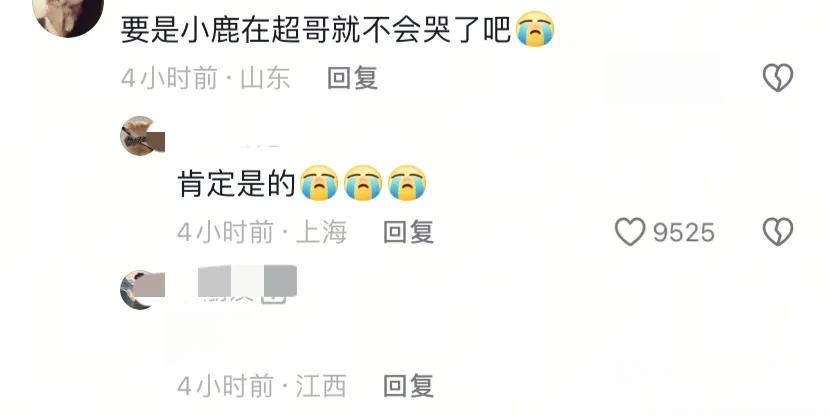Click the 山东 location label
828x416 pixels.
pyautogui.click(x=265, y=79)
